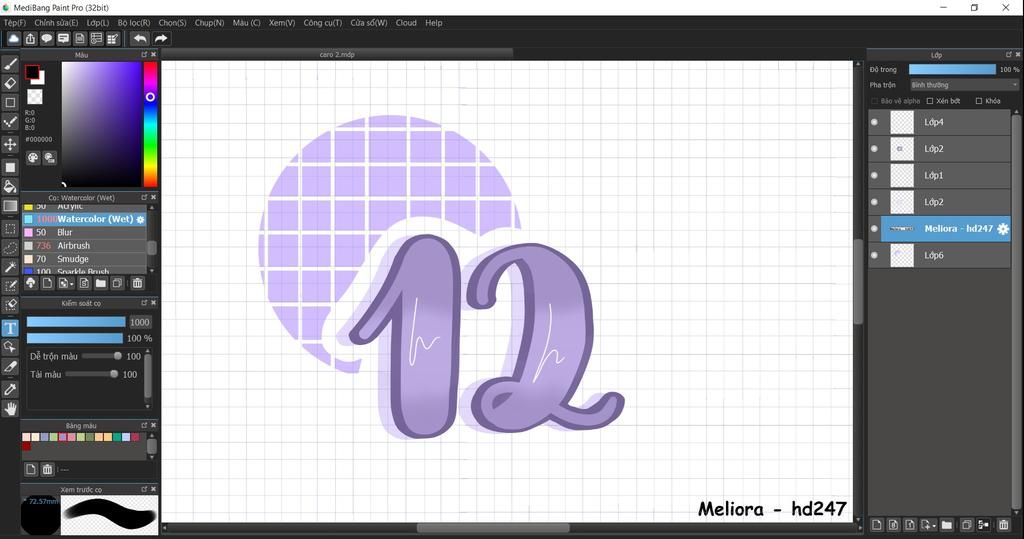Viewport: 1024px width, 539px height.
Task: Toggle visibility of Lớp4 layer
Action: (x=874, y=122)
